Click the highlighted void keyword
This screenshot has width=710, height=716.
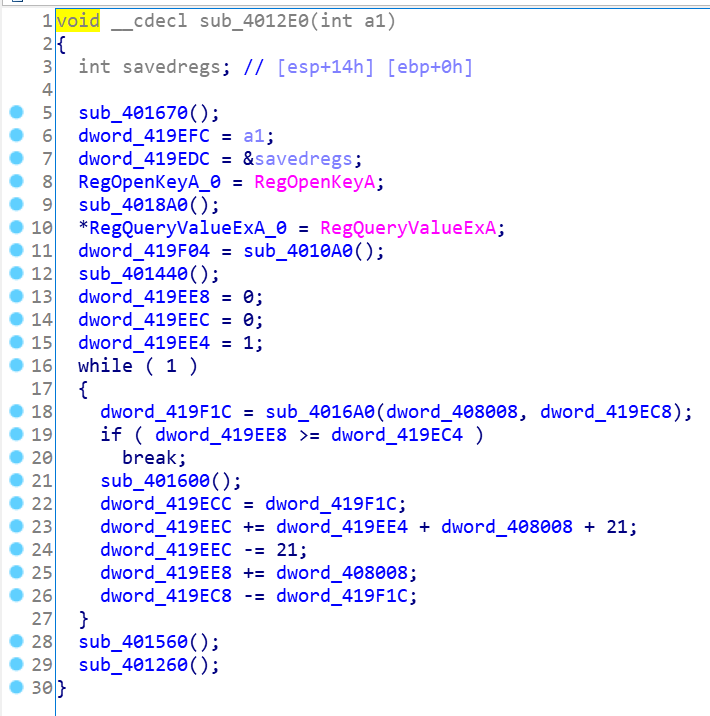coord(78,21)
